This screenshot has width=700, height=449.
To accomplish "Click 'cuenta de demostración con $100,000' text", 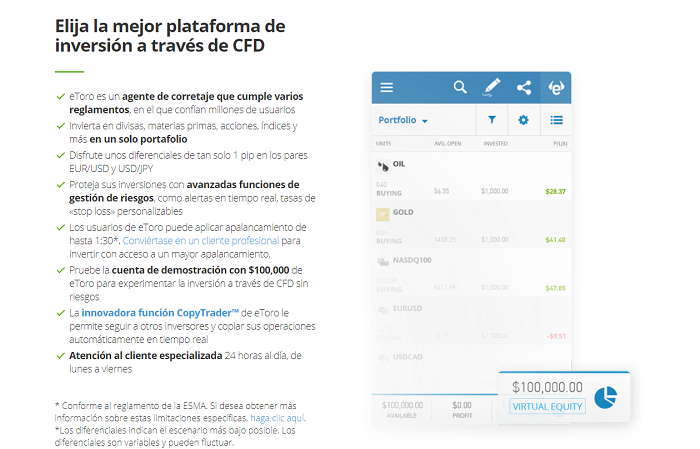I will (x=200, y=270).
